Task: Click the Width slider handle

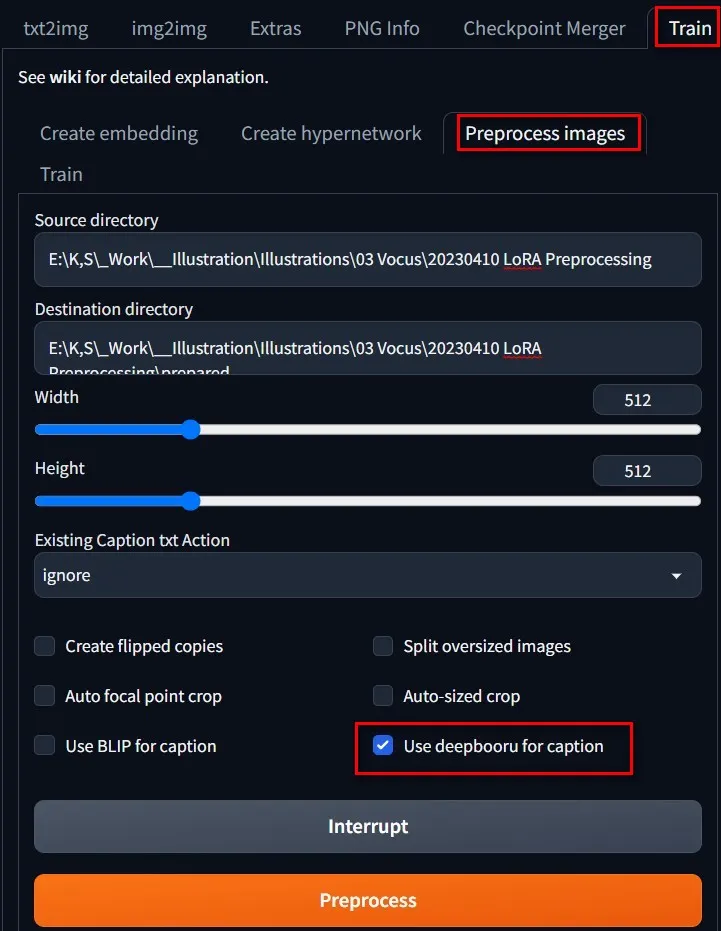Action: 191,430
